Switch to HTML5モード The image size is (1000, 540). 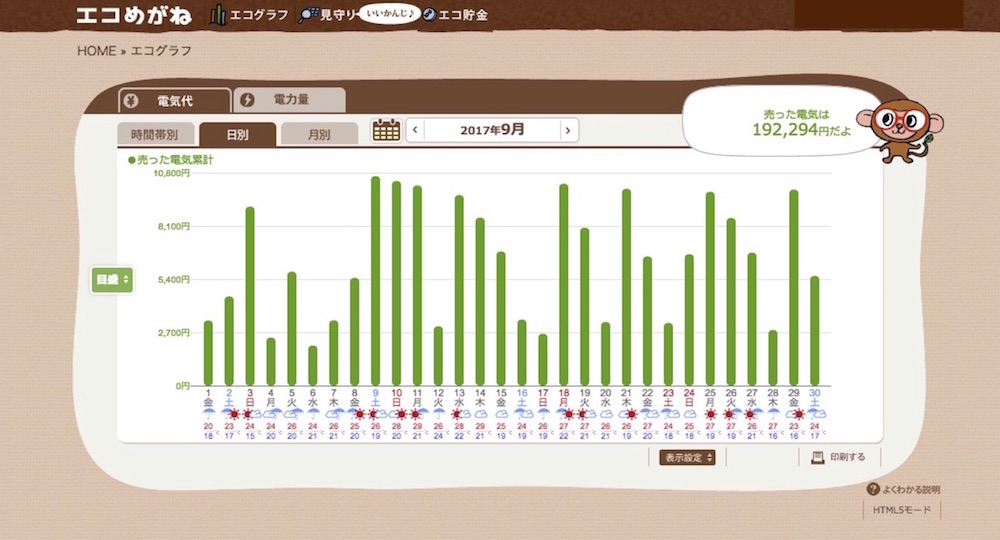[902, 510]
